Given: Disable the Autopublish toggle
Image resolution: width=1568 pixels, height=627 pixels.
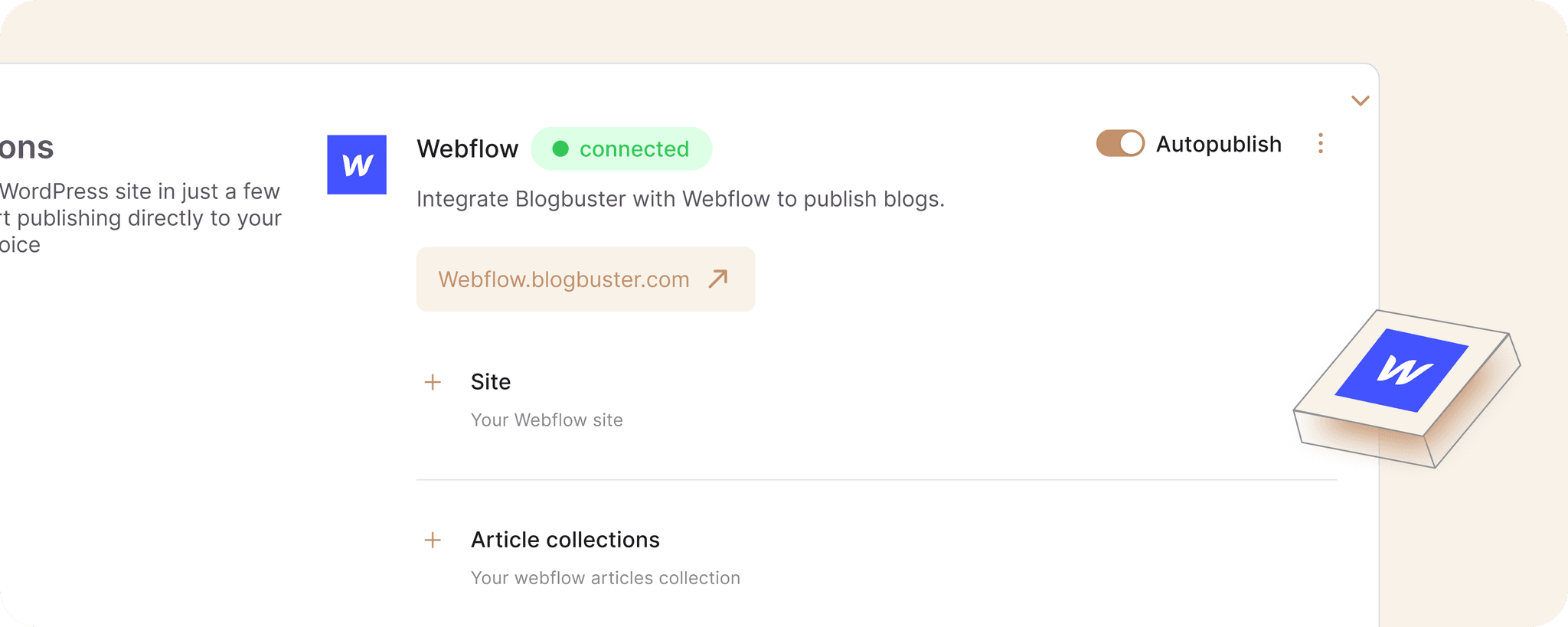Looking at the screenshot, I should coord(1119,142).
